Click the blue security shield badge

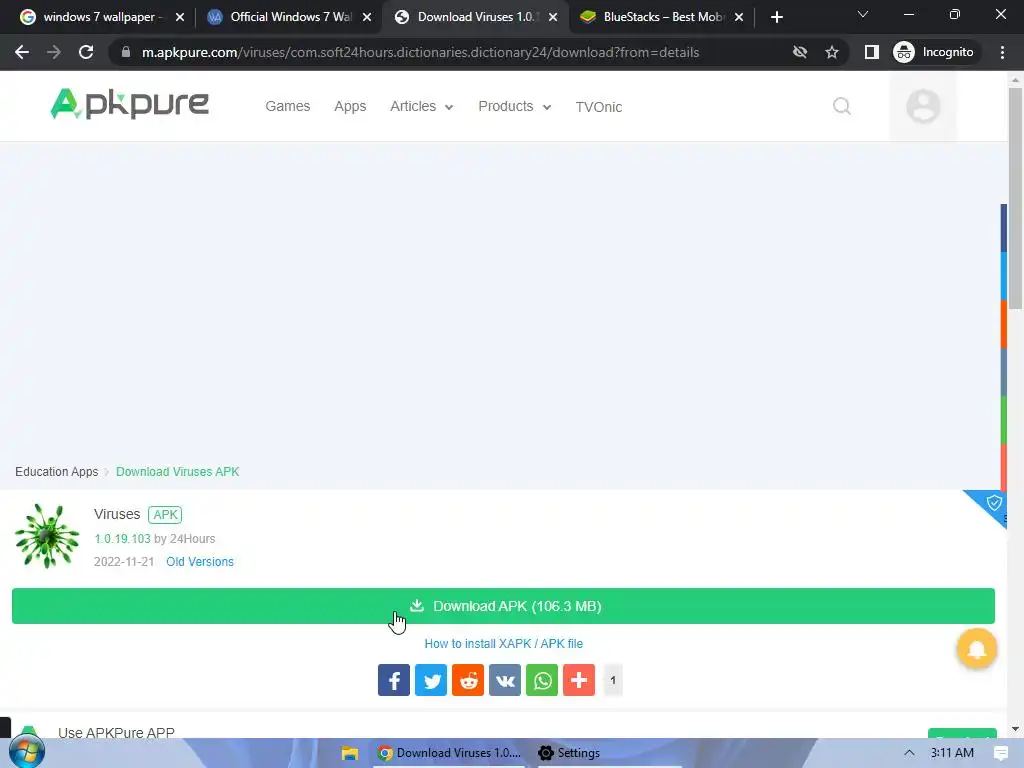(x=993, y=503)
